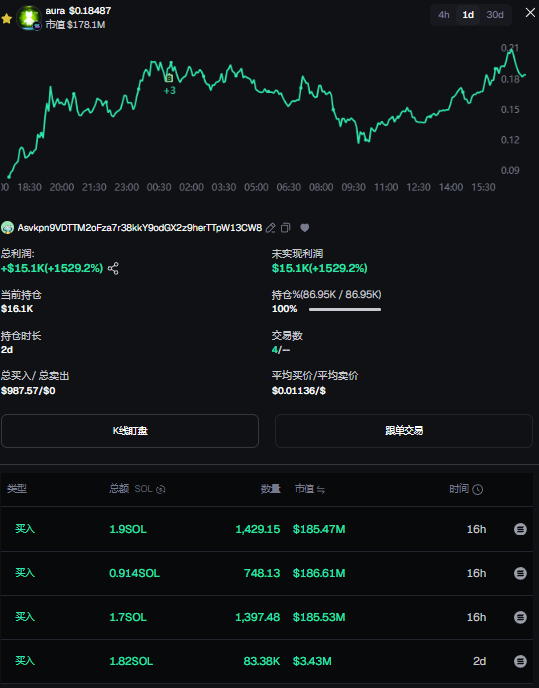Image resolution: width=539 pixels, height=688 pixels.
Task: Click the total profit value +$15.1K
Action: [52, 269]
